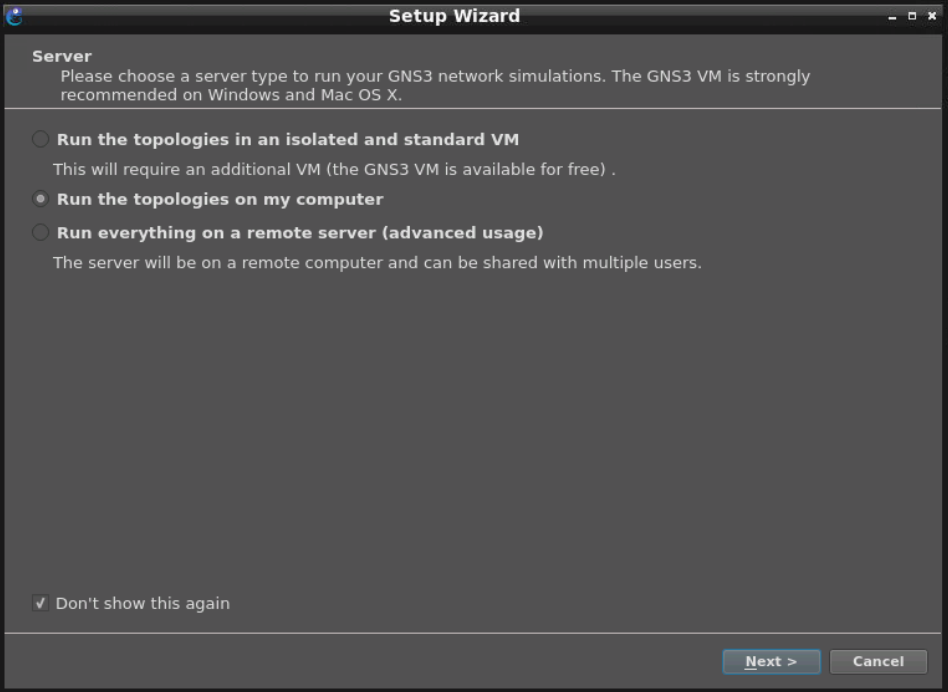Cancel the Setup Wizard
The image size is (948, 692).
click(878, 662)
